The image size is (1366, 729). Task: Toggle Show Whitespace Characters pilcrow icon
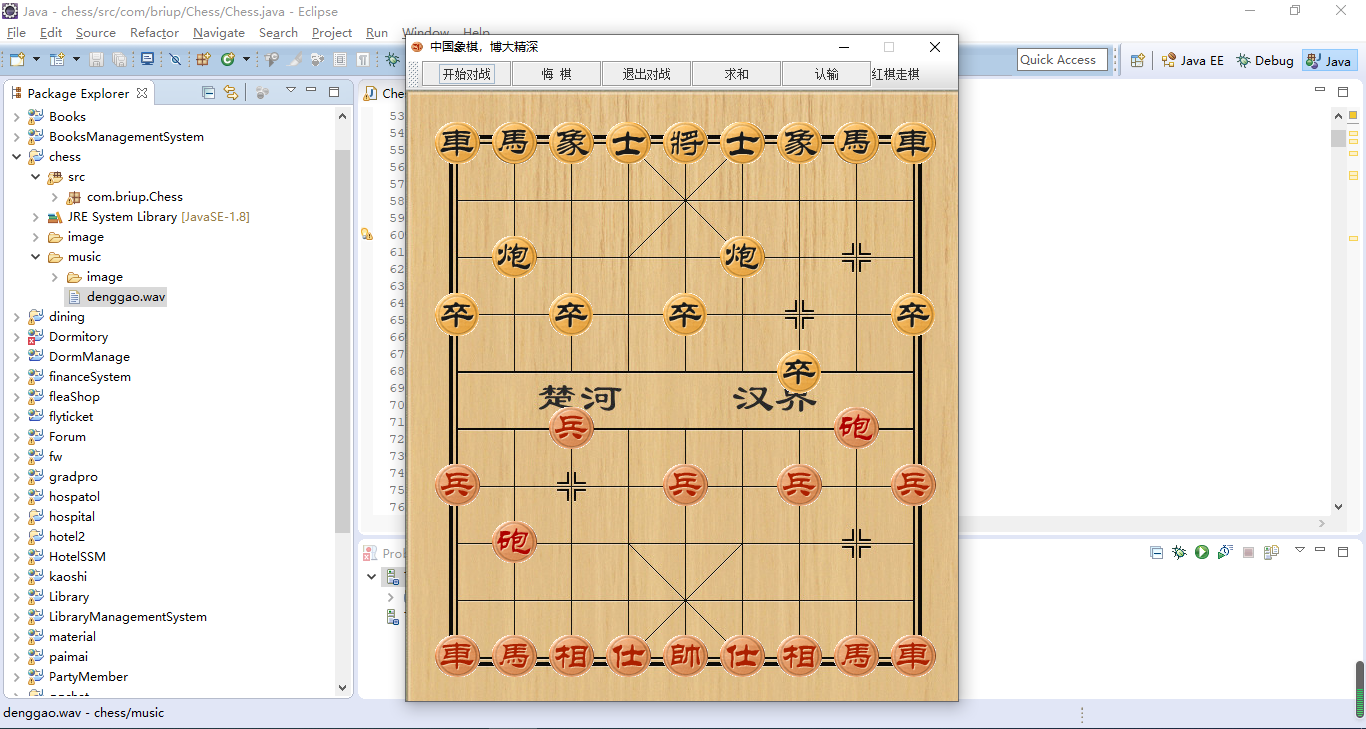[x=363, y=60]
